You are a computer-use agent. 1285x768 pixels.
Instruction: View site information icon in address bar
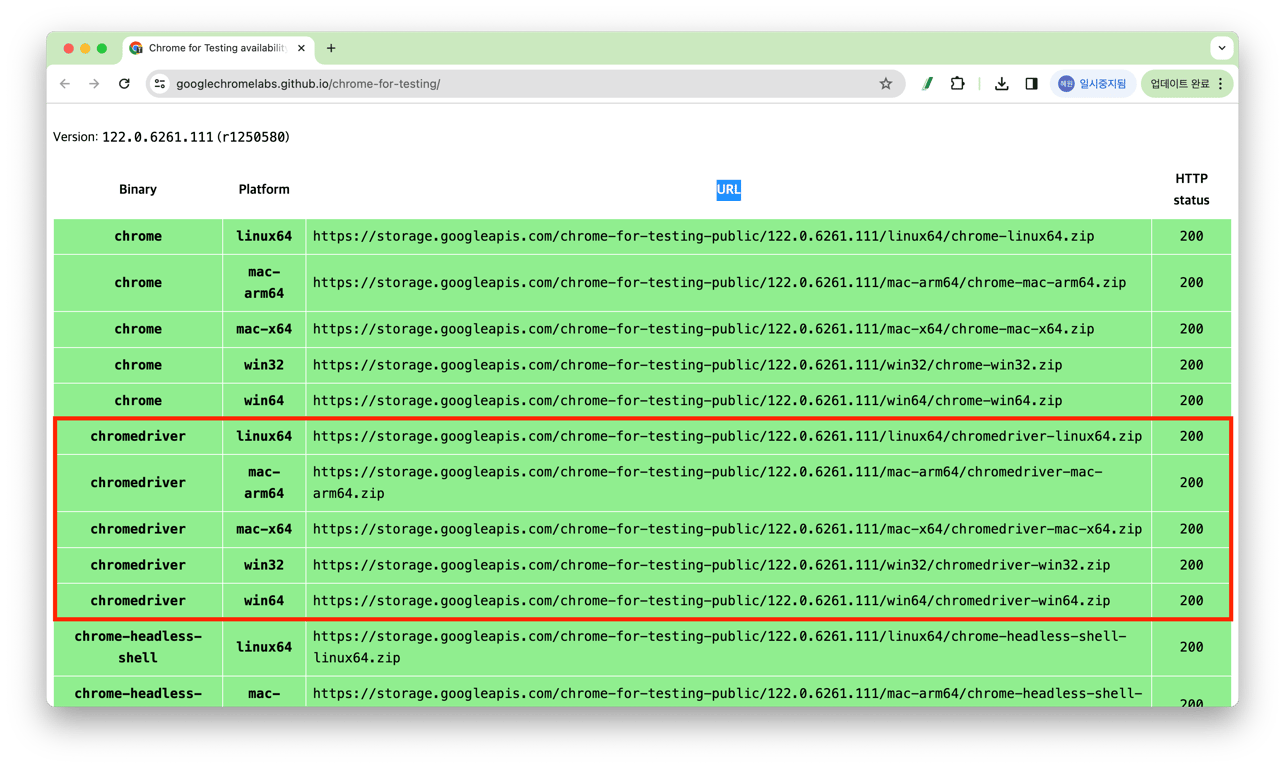[x=160, y=84]
